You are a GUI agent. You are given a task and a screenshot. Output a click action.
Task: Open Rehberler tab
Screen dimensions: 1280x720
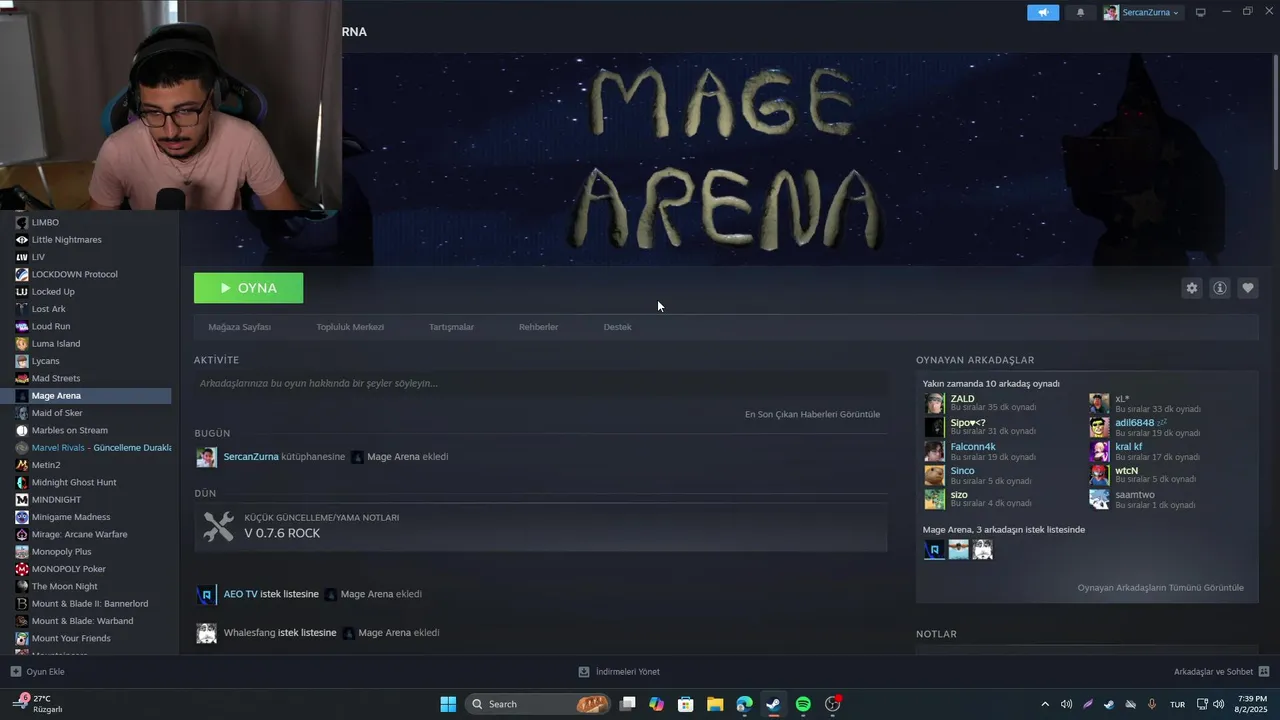[538, 327]
